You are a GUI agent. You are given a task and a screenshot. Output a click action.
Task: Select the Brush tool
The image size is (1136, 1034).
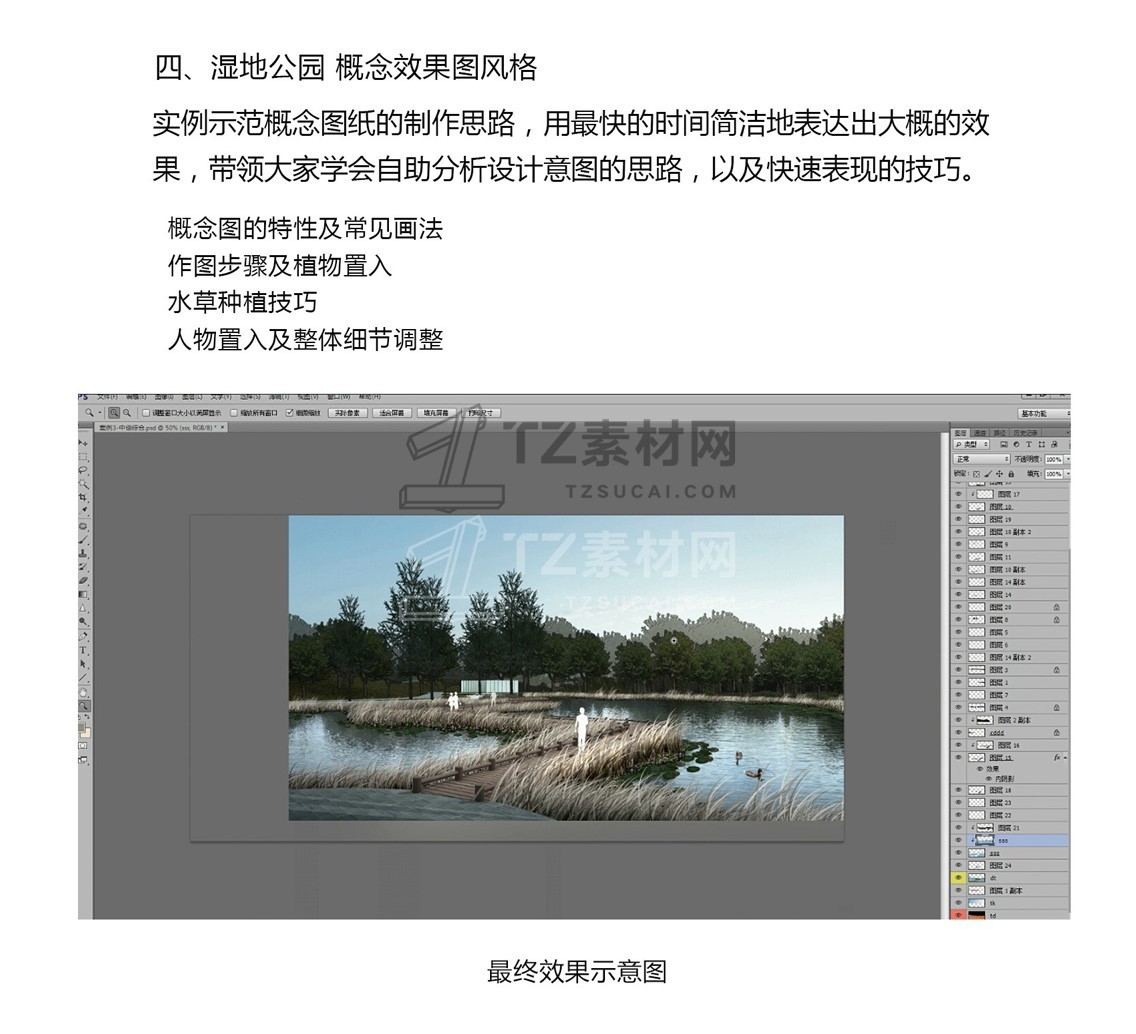[x=83, y=540]
